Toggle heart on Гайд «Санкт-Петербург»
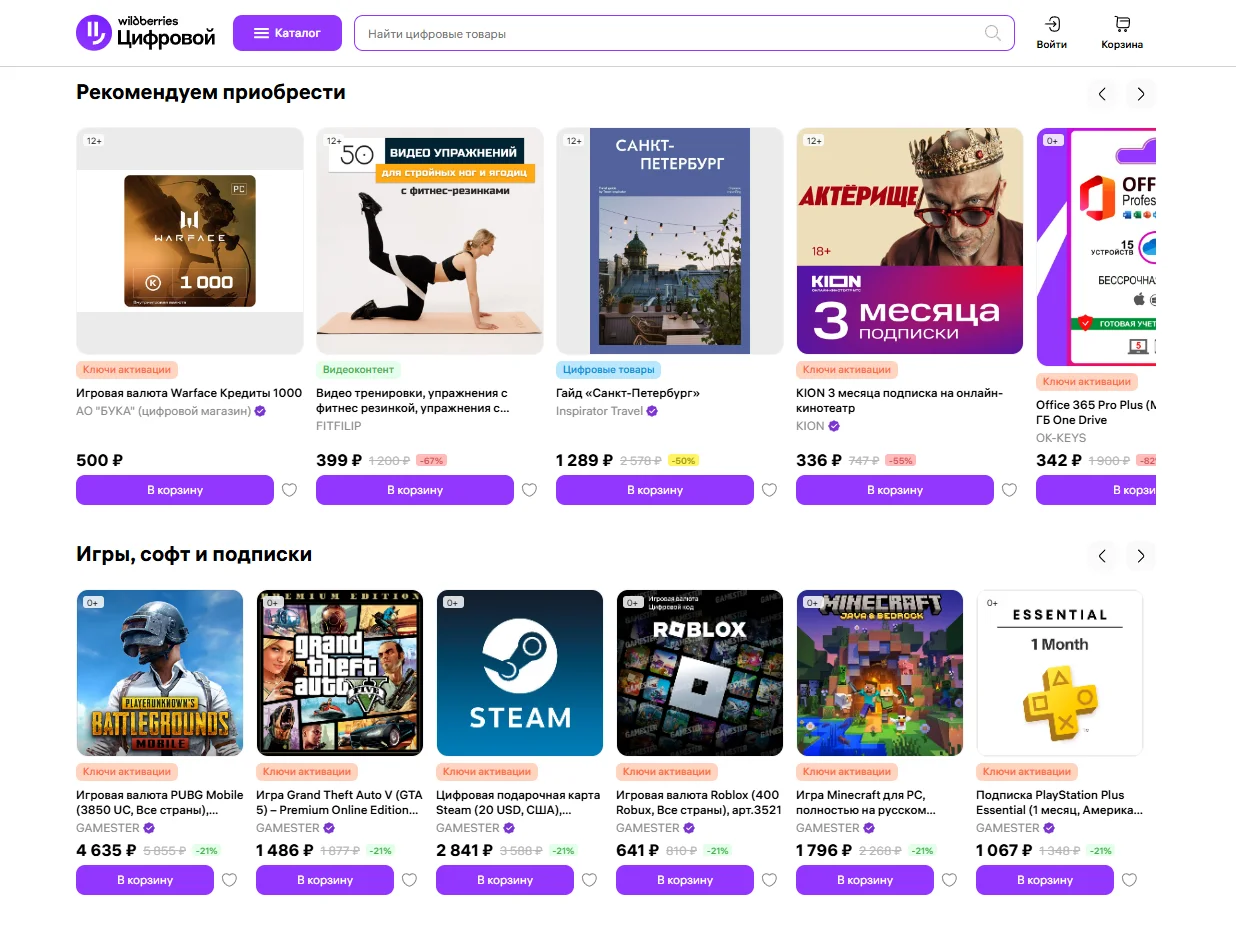1236x925 pixels. tap(769, 490)
